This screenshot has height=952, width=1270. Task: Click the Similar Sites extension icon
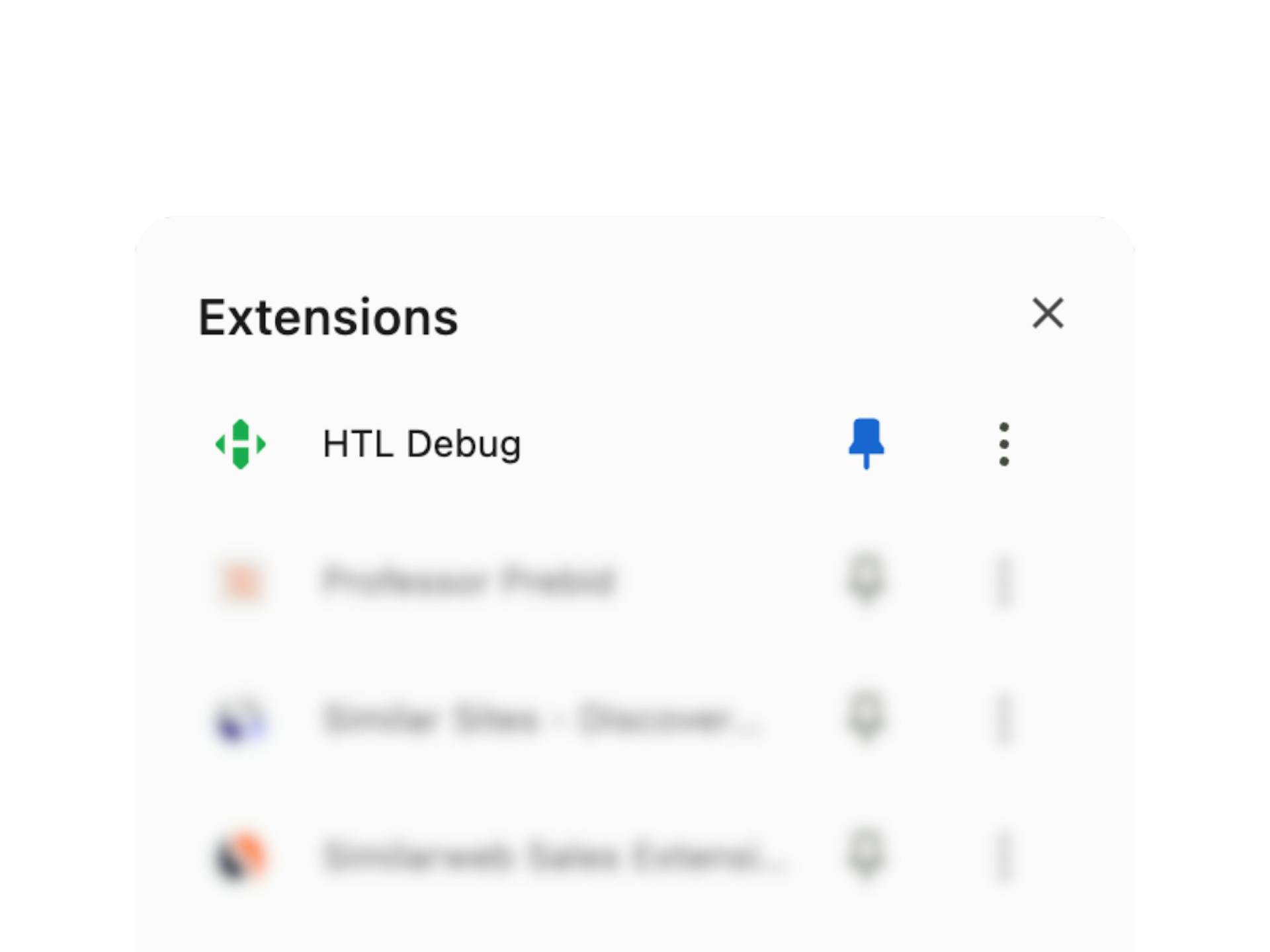(x=241, y=719)
